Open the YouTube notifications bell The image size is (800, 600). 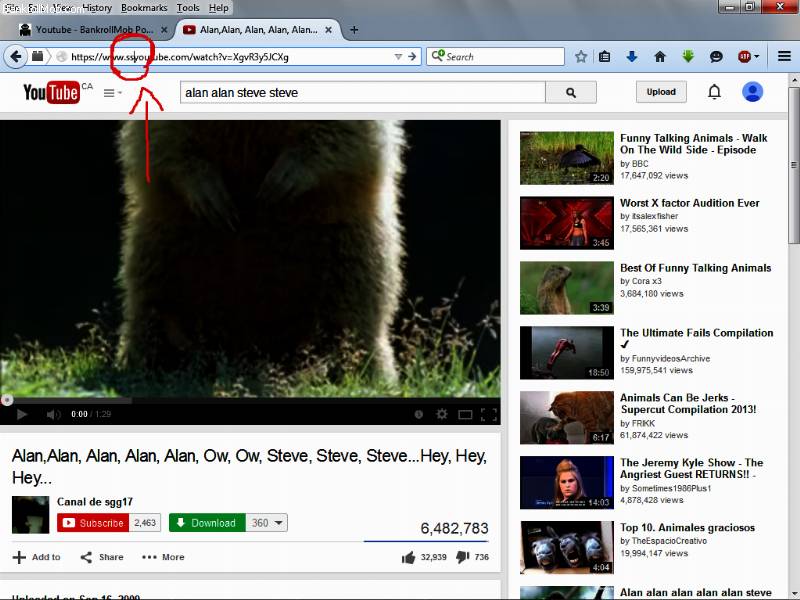pos(714,92)
